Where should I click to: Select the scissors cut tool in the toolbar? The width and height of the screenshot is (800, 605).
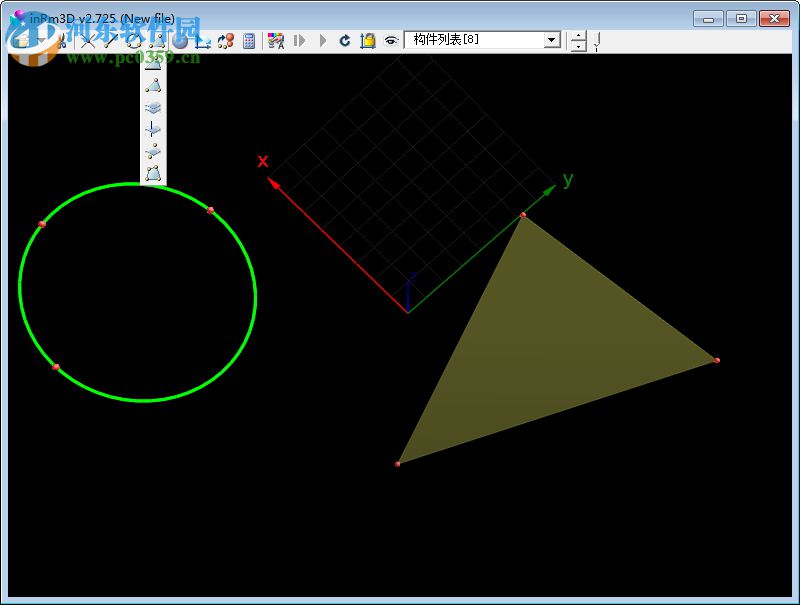(62, 42)
